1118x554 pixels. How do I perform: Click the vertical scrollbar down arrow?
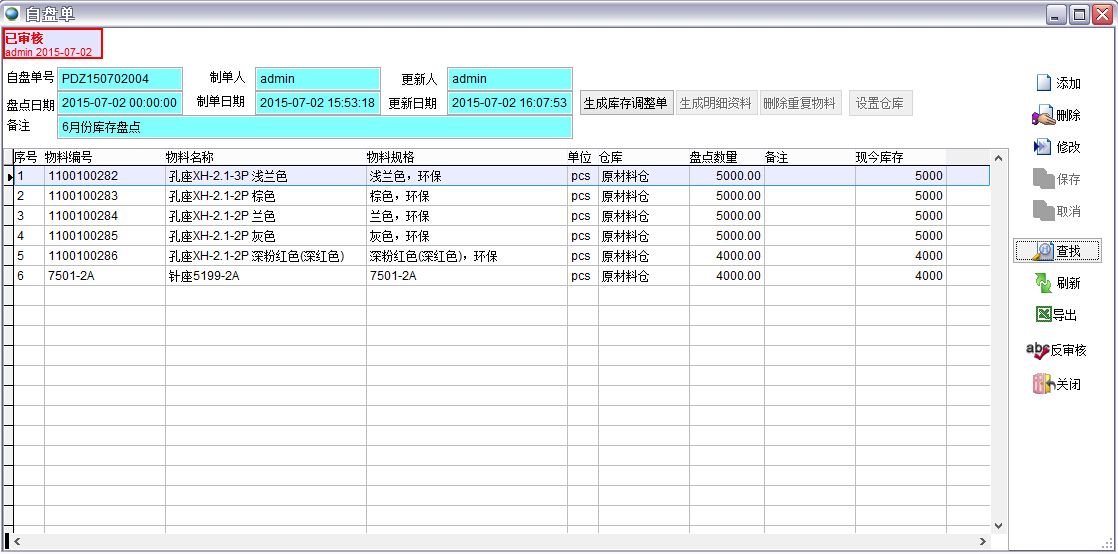997,525
